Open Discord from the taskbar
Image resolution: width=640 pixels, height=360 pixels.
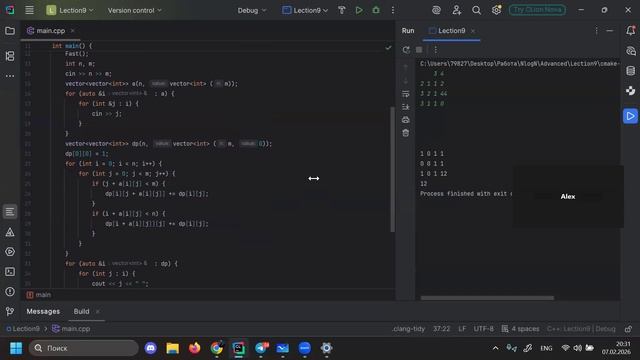[151, 348]
